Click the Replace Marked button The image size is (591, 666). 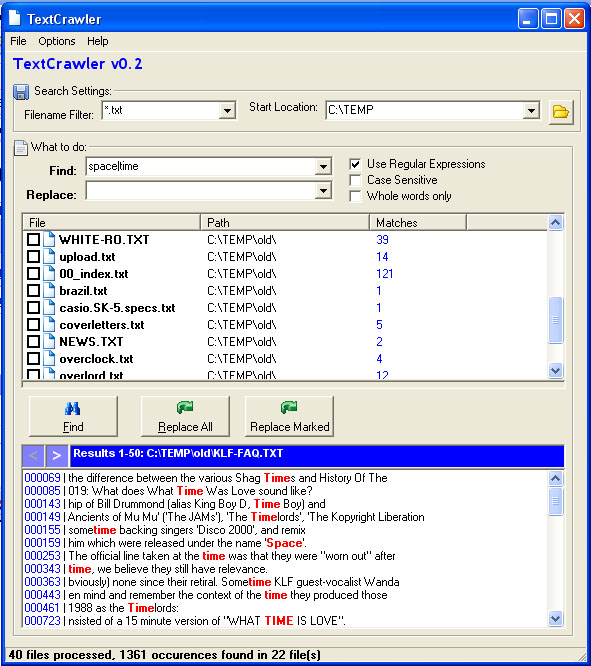(x=289, y=416)
